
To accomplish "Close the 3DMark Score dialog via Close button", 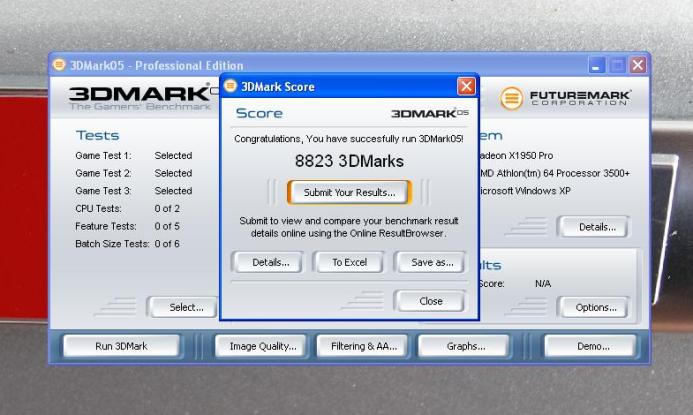I will pyautogui.click(x=430, y=301).
